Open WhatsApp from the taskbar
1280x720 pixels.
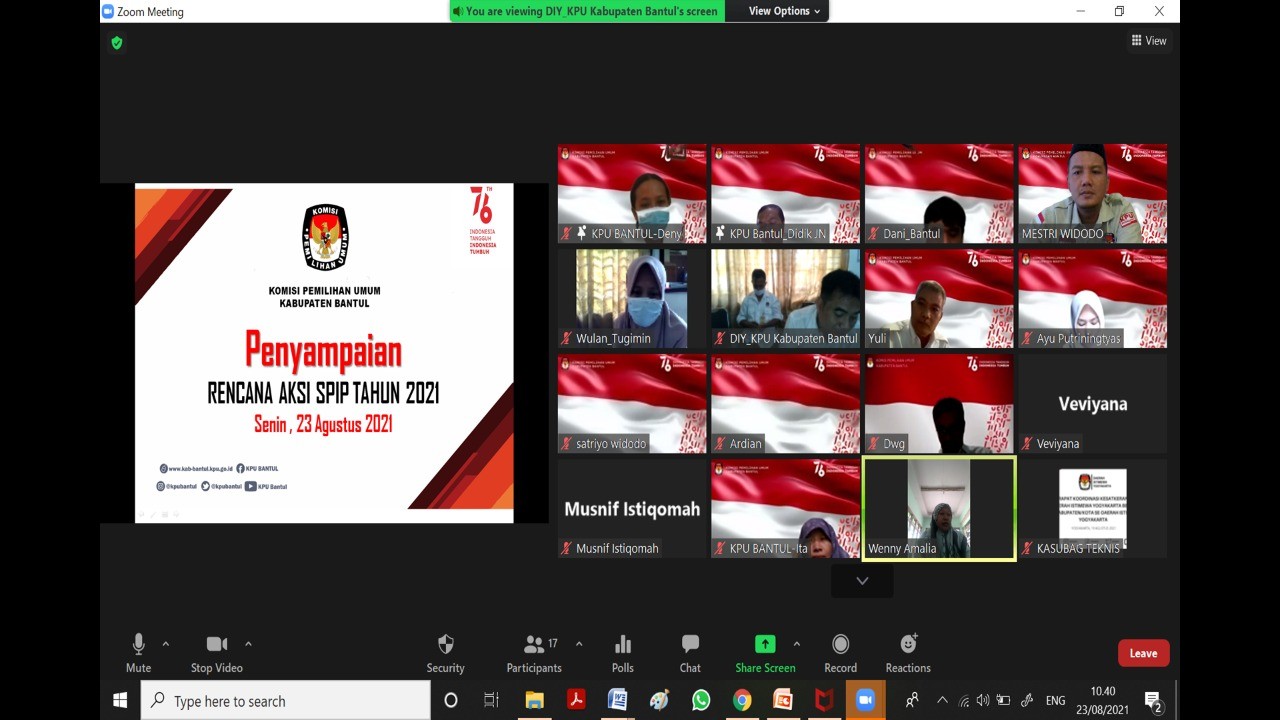tap(701, 701)
